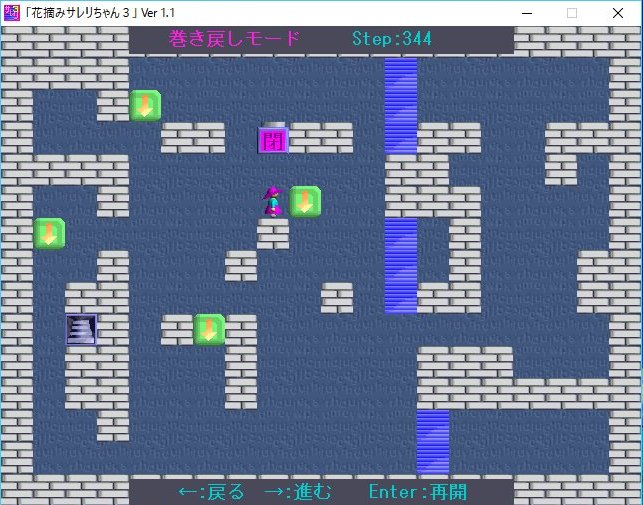This screenshot has height=505, width=643.
Task: Click the Enter:再開 resume label
Action: click(x=417, y=492)
